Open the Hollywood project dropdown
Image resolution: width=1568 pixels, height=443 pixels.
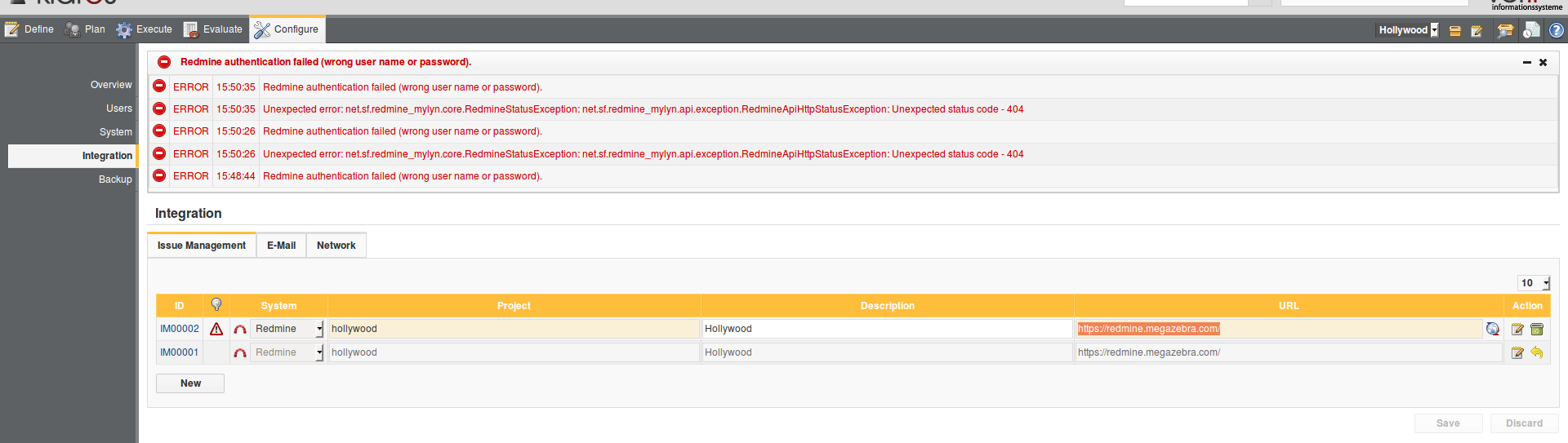(1434, 30)
